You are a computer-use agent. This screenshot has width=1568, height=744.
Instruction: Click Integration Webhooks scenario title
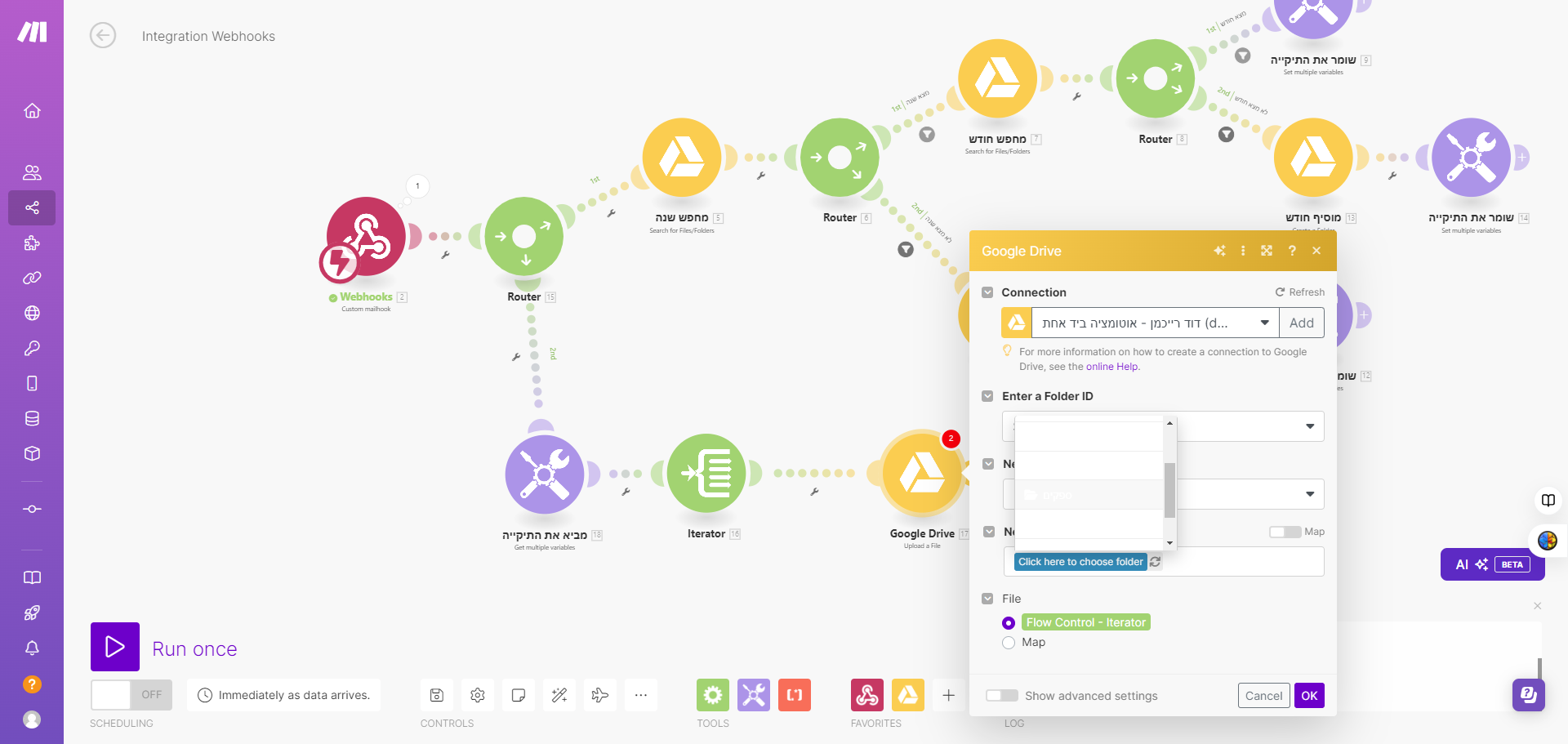208,36
